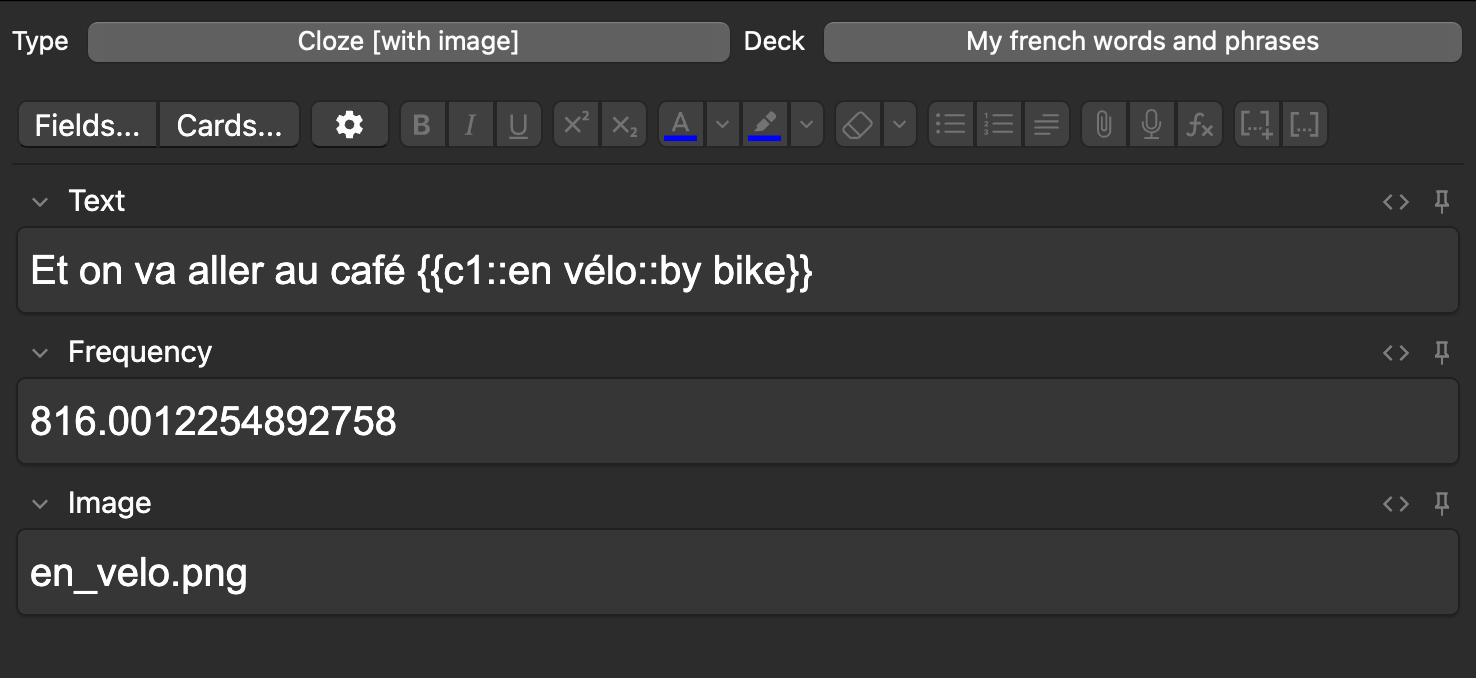1476x678 pixels.
Task: Toggle HTML editor for Image field
Action: point(1396,504)
